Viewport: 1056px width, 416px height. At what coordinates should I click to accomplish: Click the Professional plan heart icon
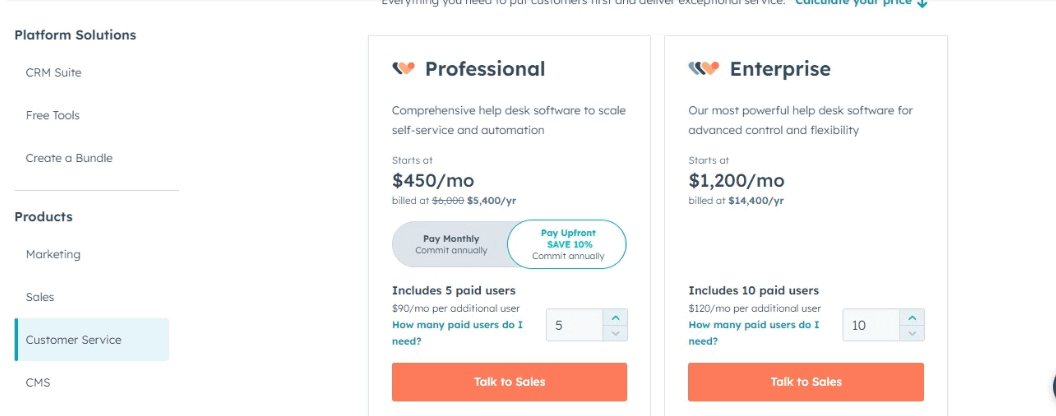(403, 69)
